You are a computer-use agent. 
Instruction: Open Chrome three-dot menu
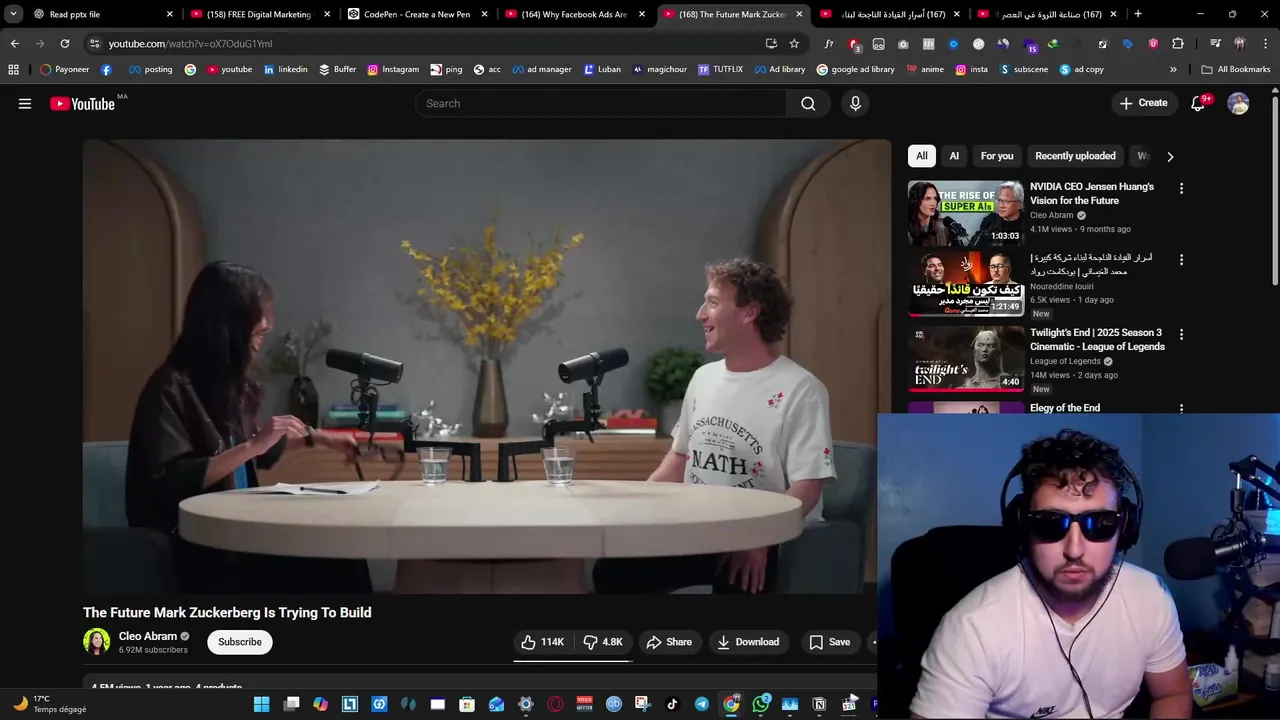pos(1265,44)
